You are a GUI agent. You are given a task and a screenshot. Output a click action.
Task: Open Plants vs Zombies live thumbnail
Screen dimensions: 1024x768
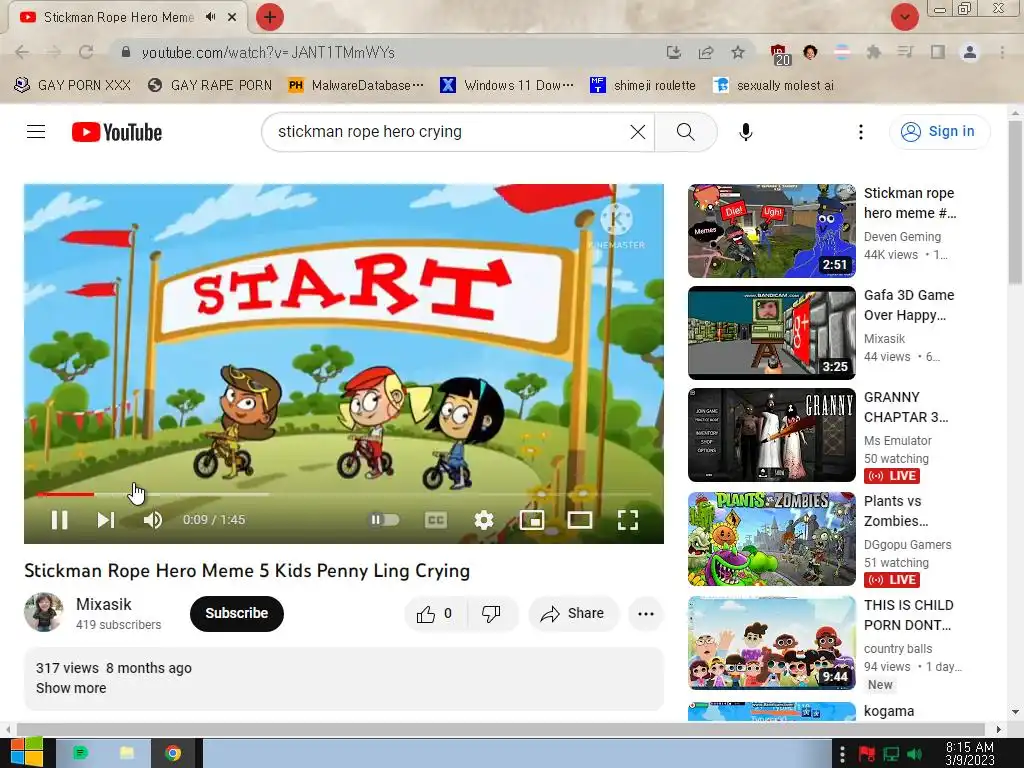pos(771,539)
